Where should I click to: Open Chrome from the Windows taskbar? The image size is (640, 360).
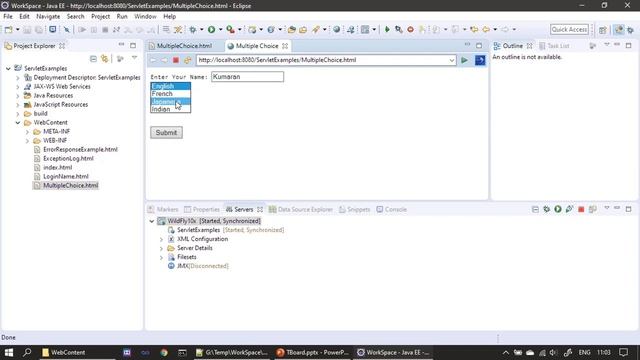point(164,352)
